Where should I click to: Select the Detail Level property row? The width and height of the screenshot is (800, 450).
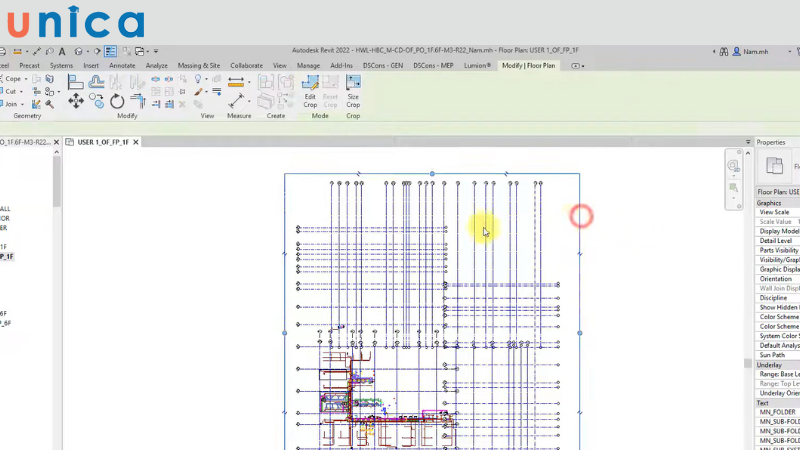(776, 240)
